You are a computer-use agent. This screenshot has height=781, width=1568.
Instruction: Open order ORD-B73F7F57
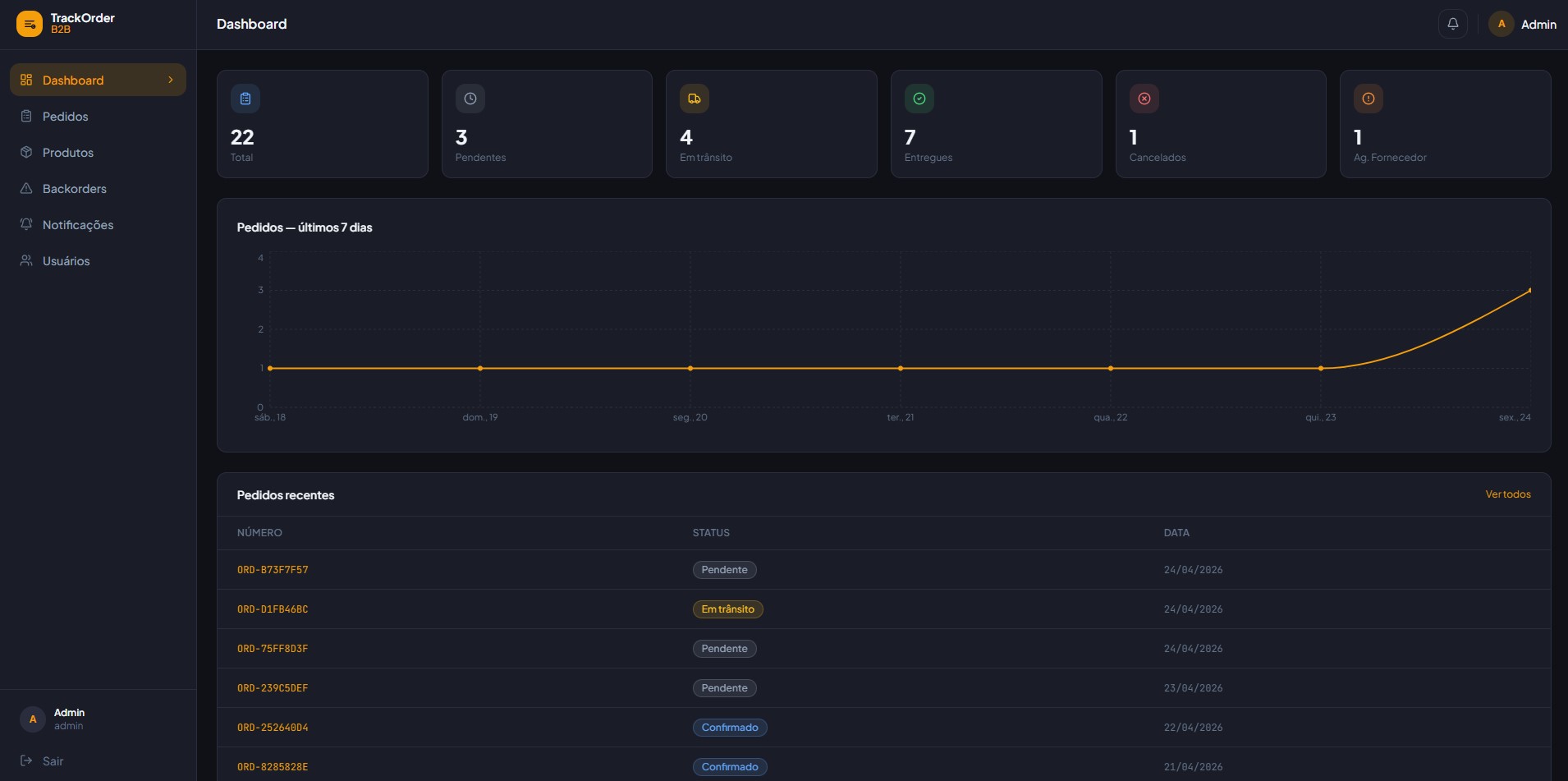point(273,570)
